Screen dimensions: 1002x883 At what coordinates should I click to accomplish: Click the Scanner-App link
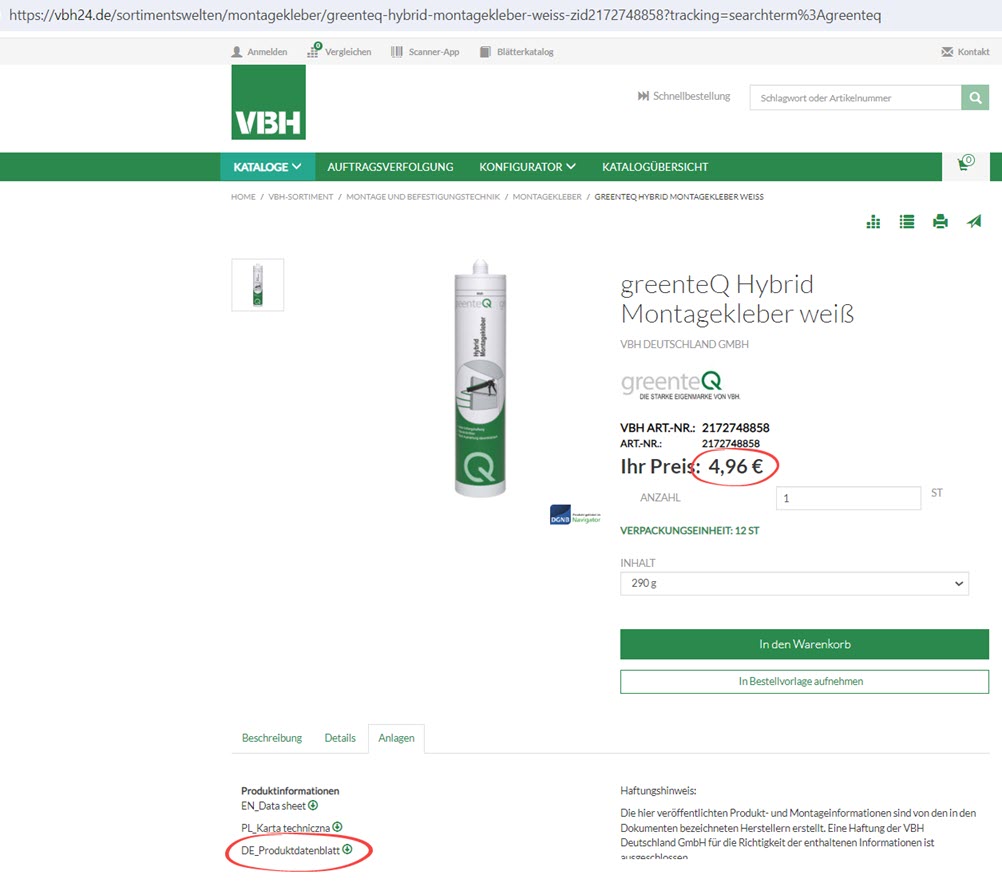[x=434, y=52]
